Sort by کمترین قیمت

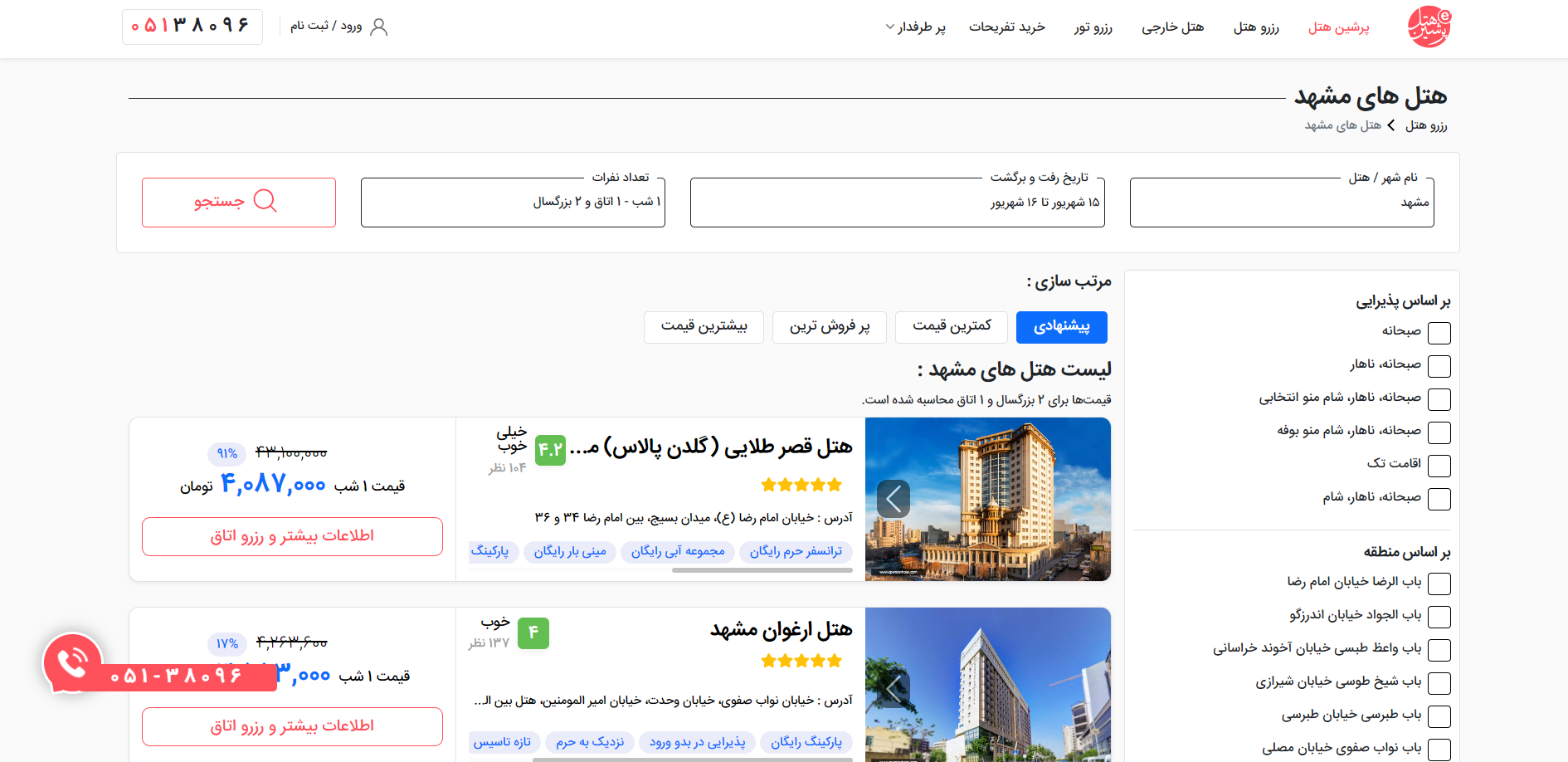pos(952,327)
